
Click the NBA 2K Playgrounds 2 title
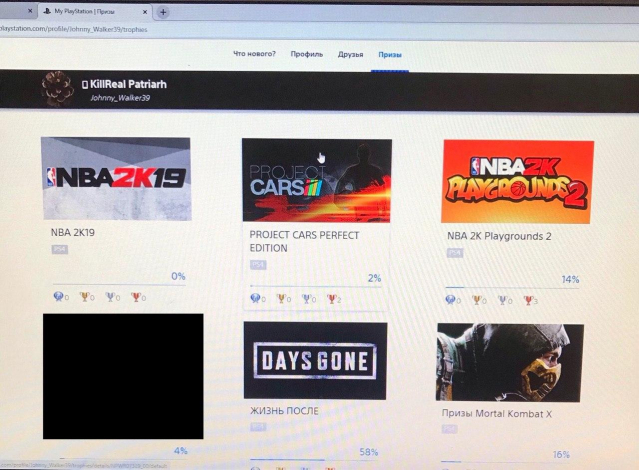tap(499, 236)
